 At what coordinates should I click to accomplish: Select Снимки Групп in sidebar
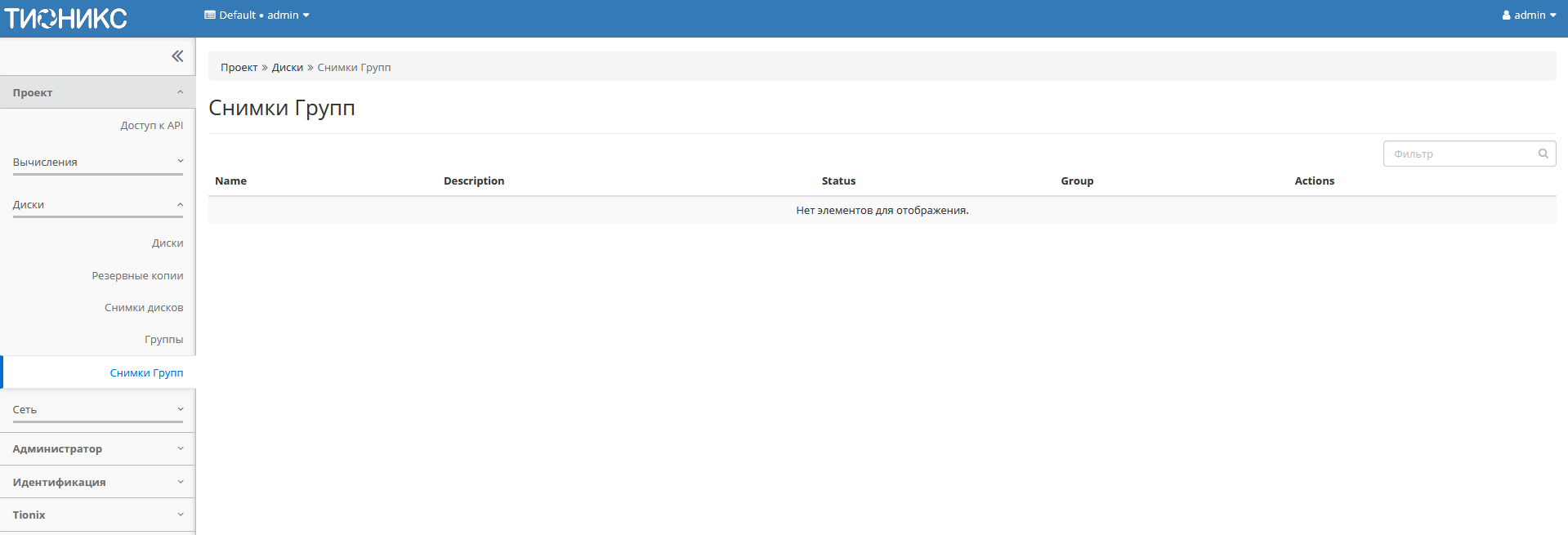click(146, 372)
